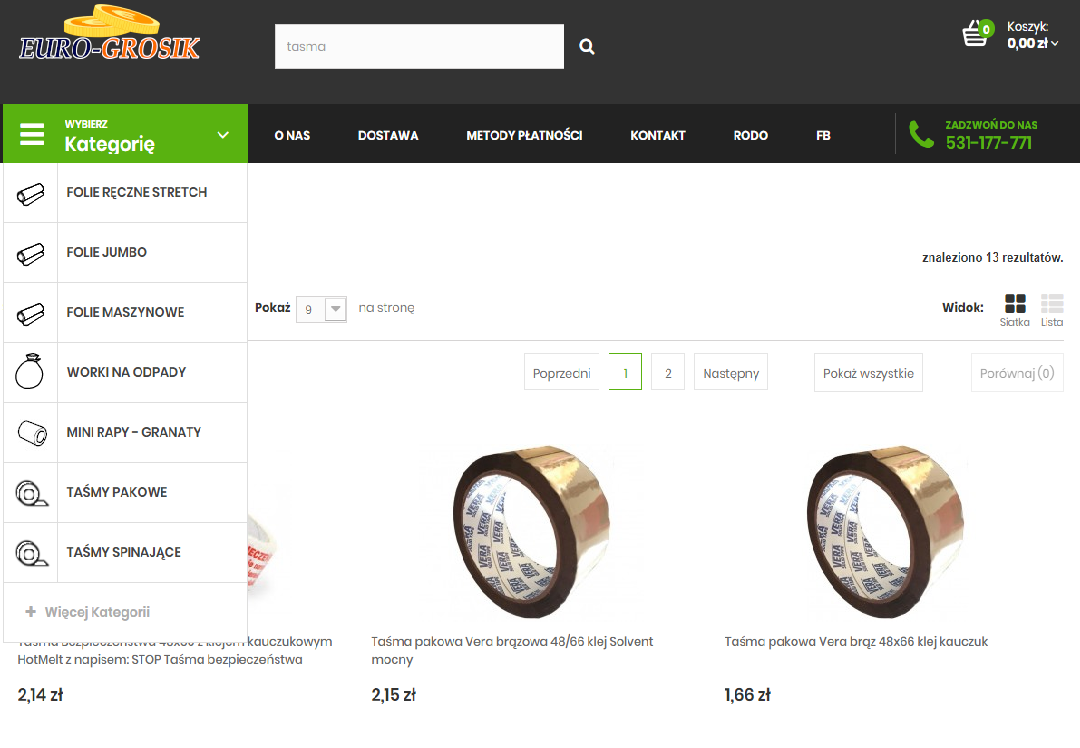Open page 2 of results

(x=668, y=372)
